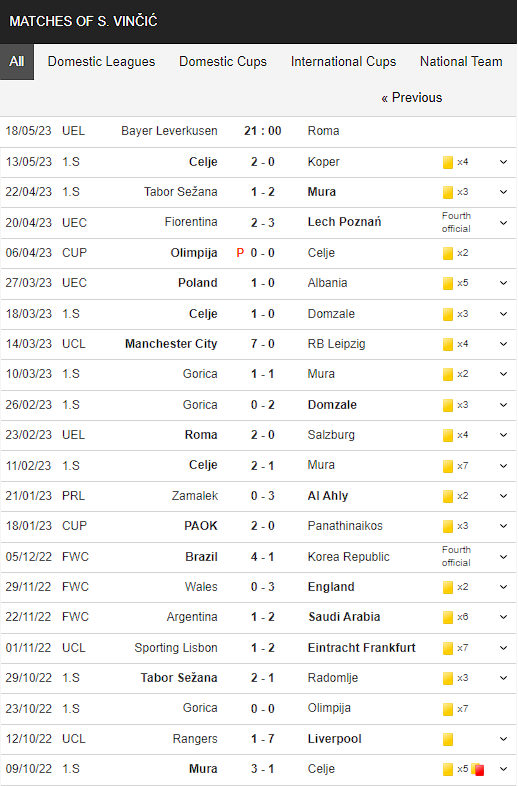Click yellow card icon in Zamalek–Al Ahly row
This screenshot has height=786, width=518.
[x=448, y=496]
